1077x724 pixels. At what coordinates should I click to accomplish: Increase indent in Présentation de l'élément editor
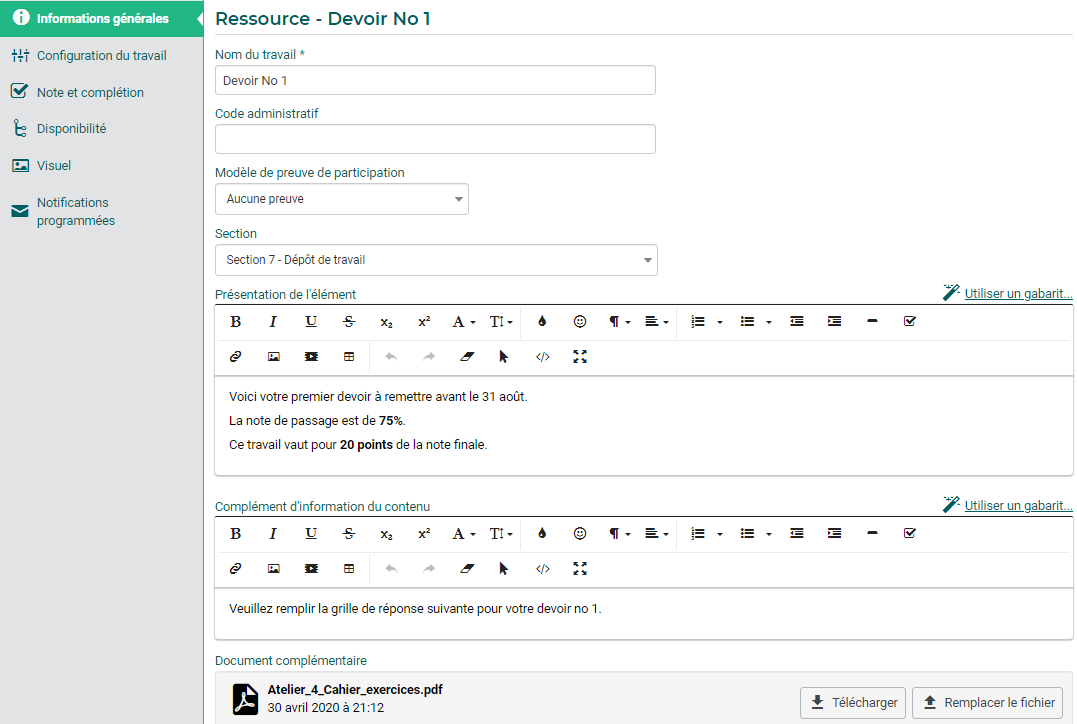(x=834, y=321)
